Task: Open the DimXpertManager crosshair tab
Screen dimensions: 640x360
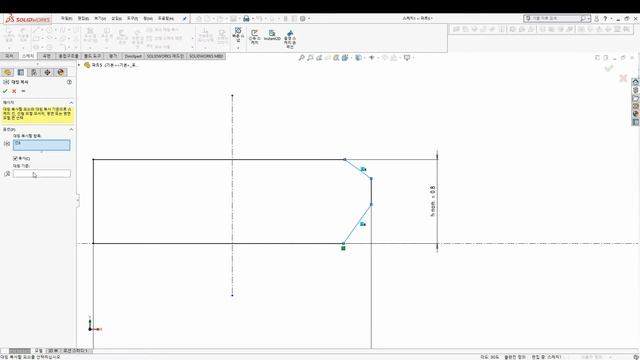Action: pyautogui.click(x=47, y=72)
